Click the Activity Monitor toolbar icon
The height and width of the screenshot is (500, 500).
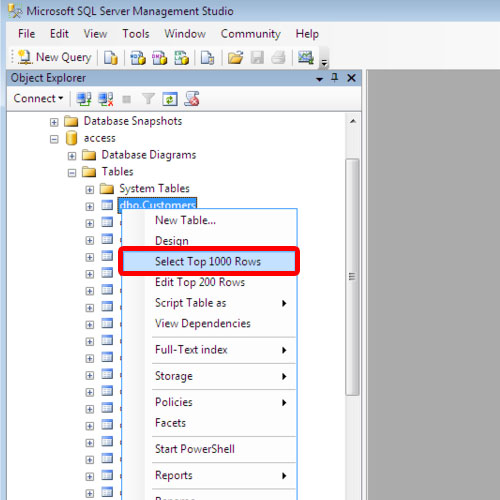coord(306,58)
